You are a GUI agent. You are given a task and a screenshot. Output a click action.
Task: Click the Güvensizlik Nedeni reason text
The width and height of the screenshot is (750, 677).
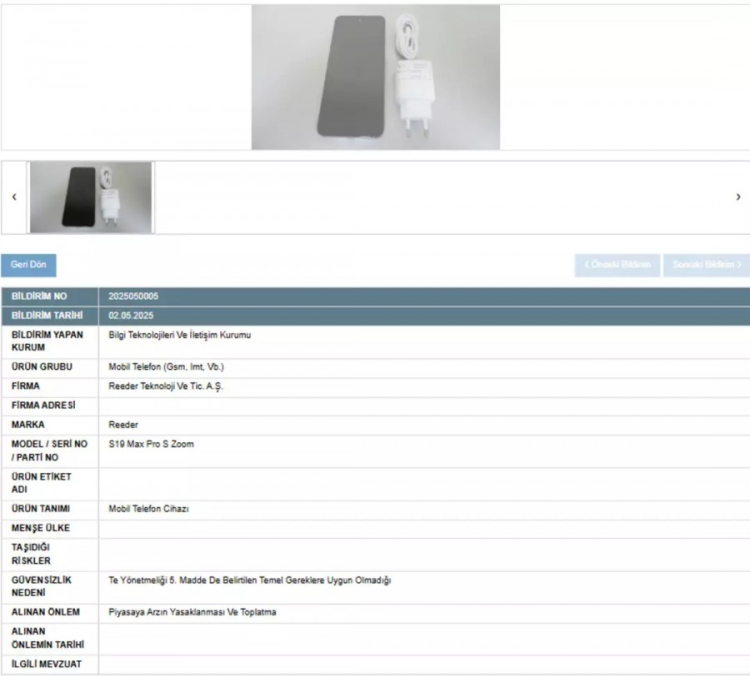tap(249, 580)
